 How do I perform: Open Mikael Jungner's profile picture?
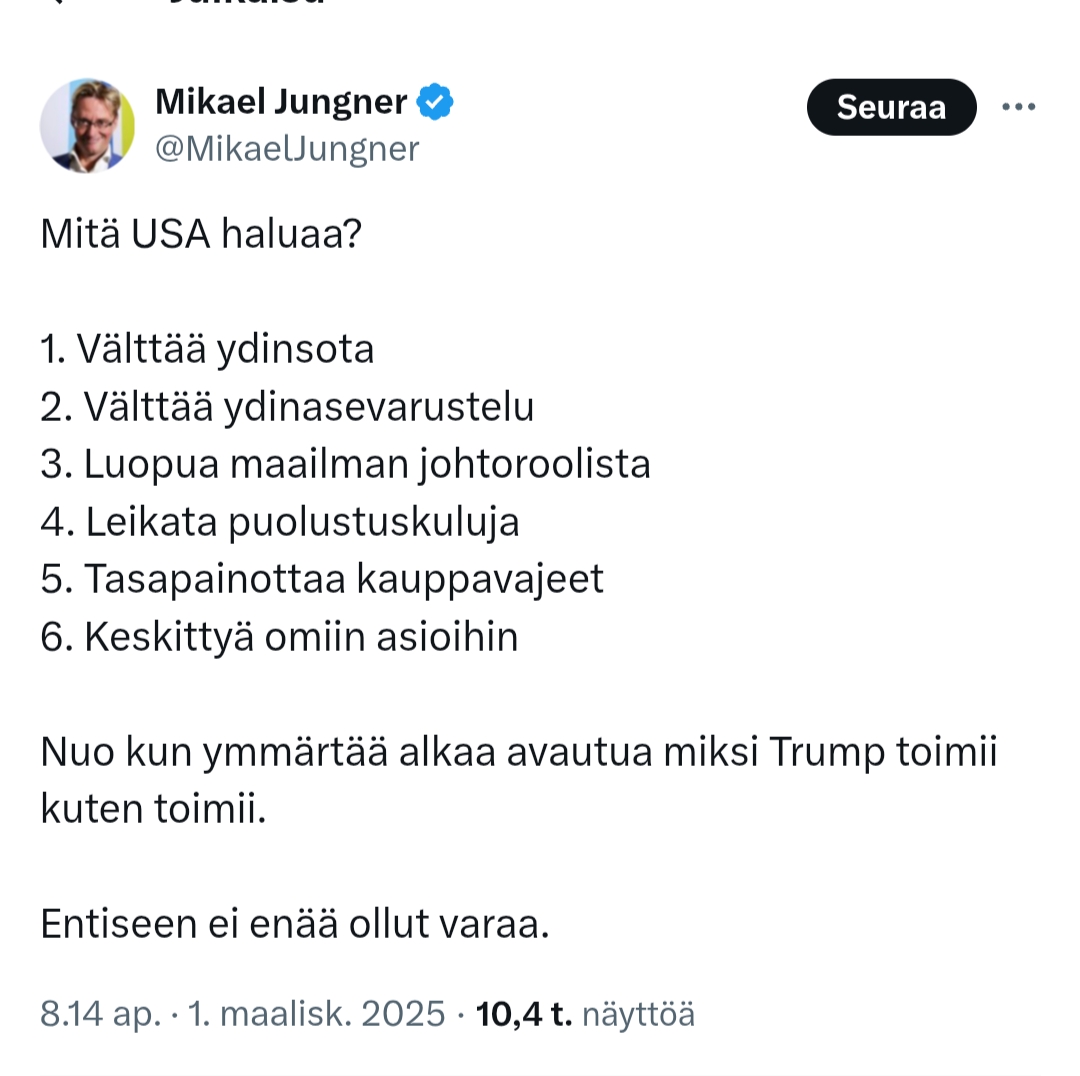coord(87,126)
